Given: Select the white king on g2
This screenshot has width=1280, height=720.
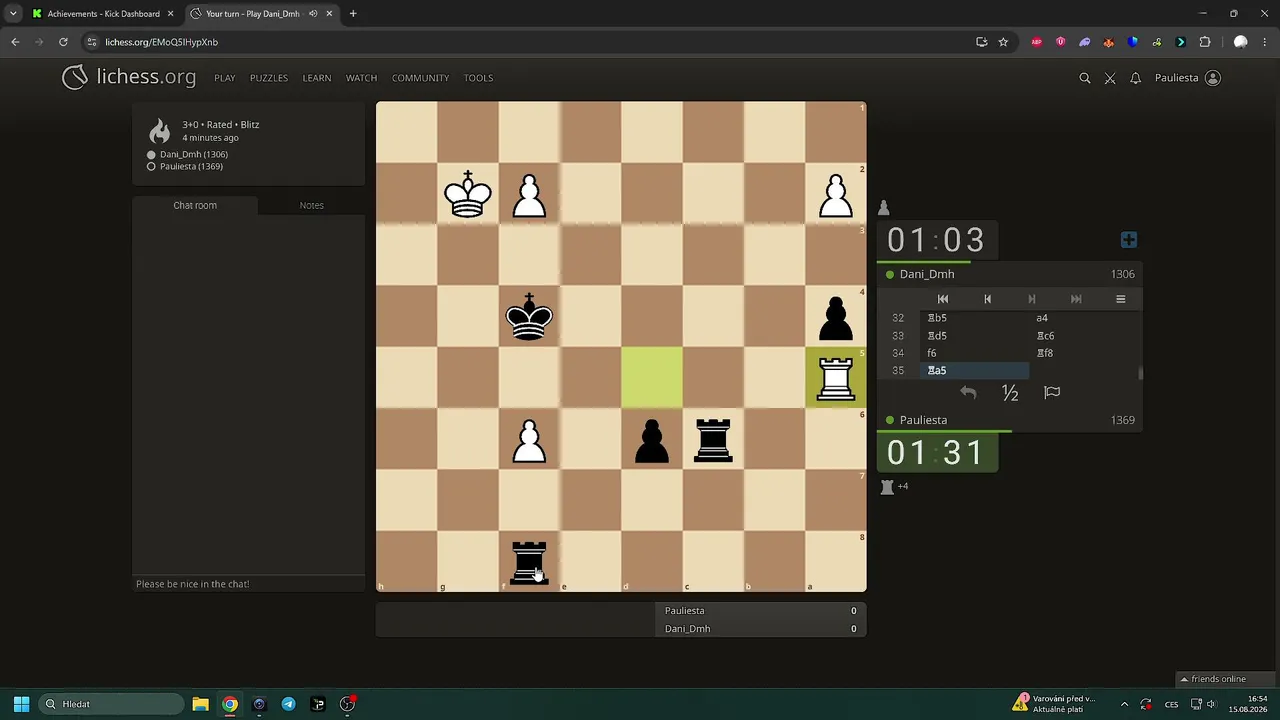Looking at the screenshot, I should [x=468, y=194].
